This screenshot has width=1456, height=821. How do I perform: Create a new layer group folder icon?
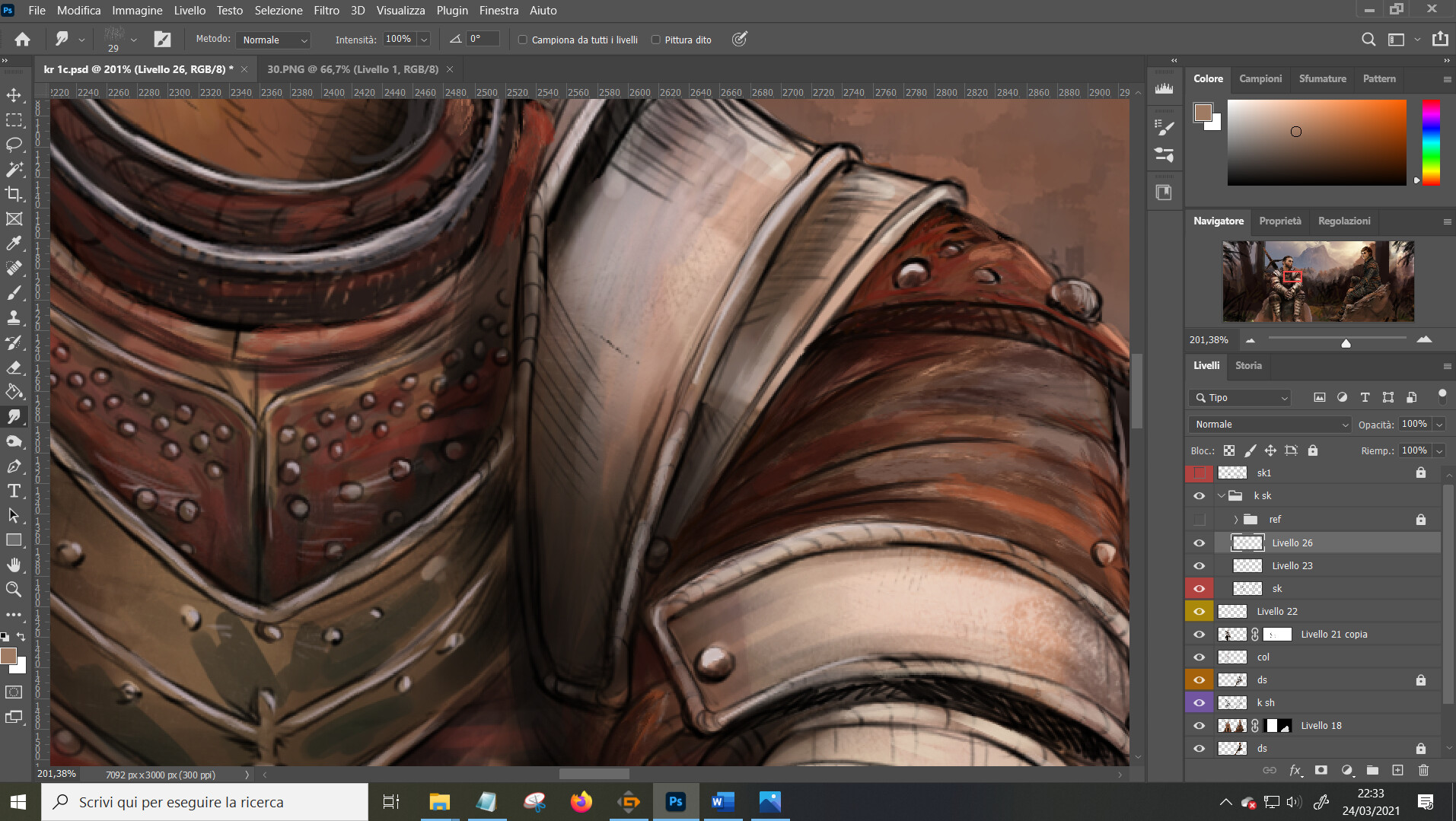[x=1372, y=770]
